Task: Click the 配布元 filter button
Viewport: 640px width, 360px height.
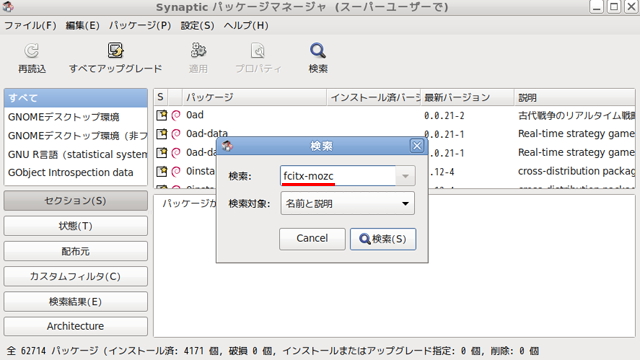Action: (76, 251)
